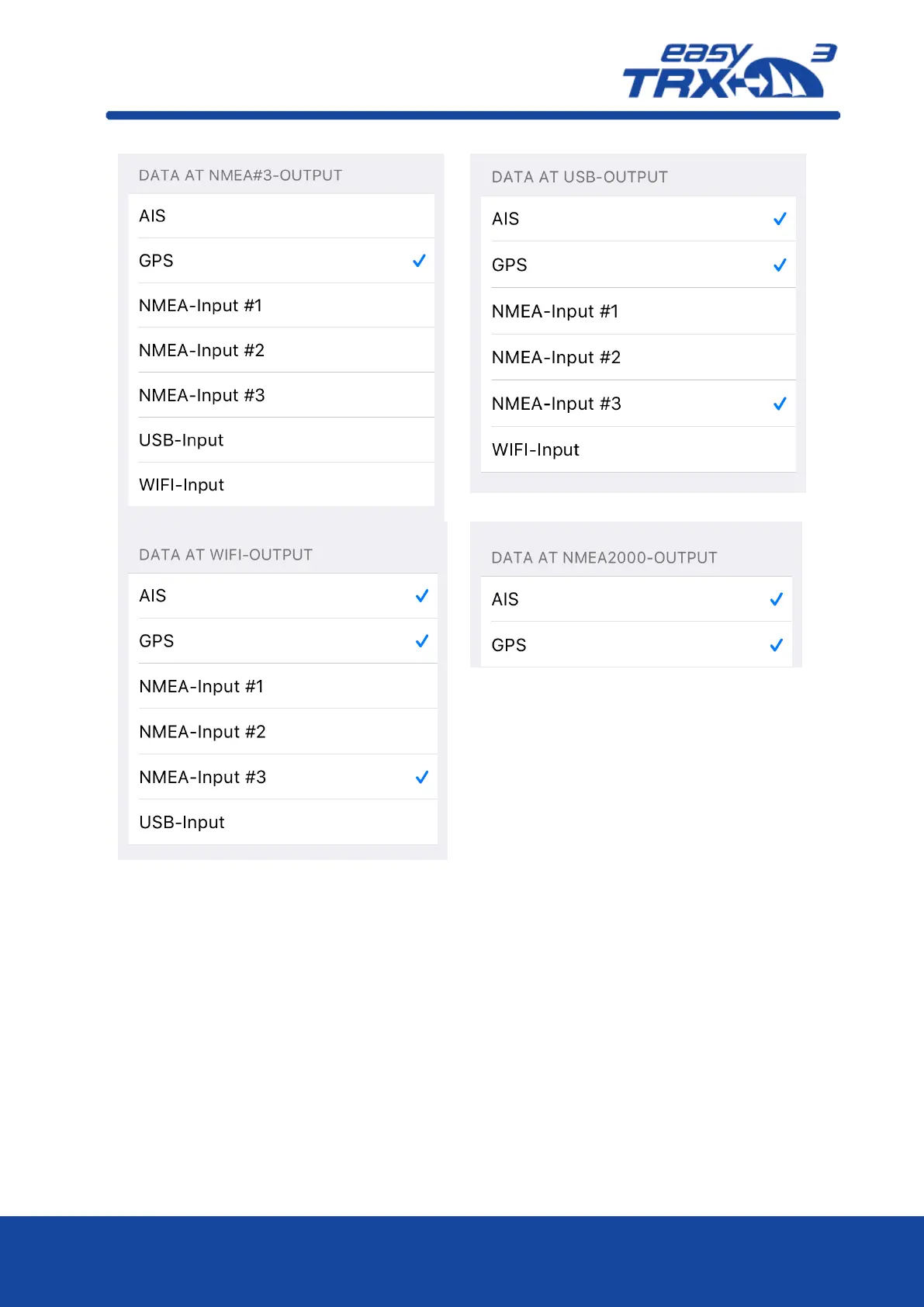The image size is (924, 1307).
Task: Click AIS checkmark under USB-Output
Action: [780, 219]
